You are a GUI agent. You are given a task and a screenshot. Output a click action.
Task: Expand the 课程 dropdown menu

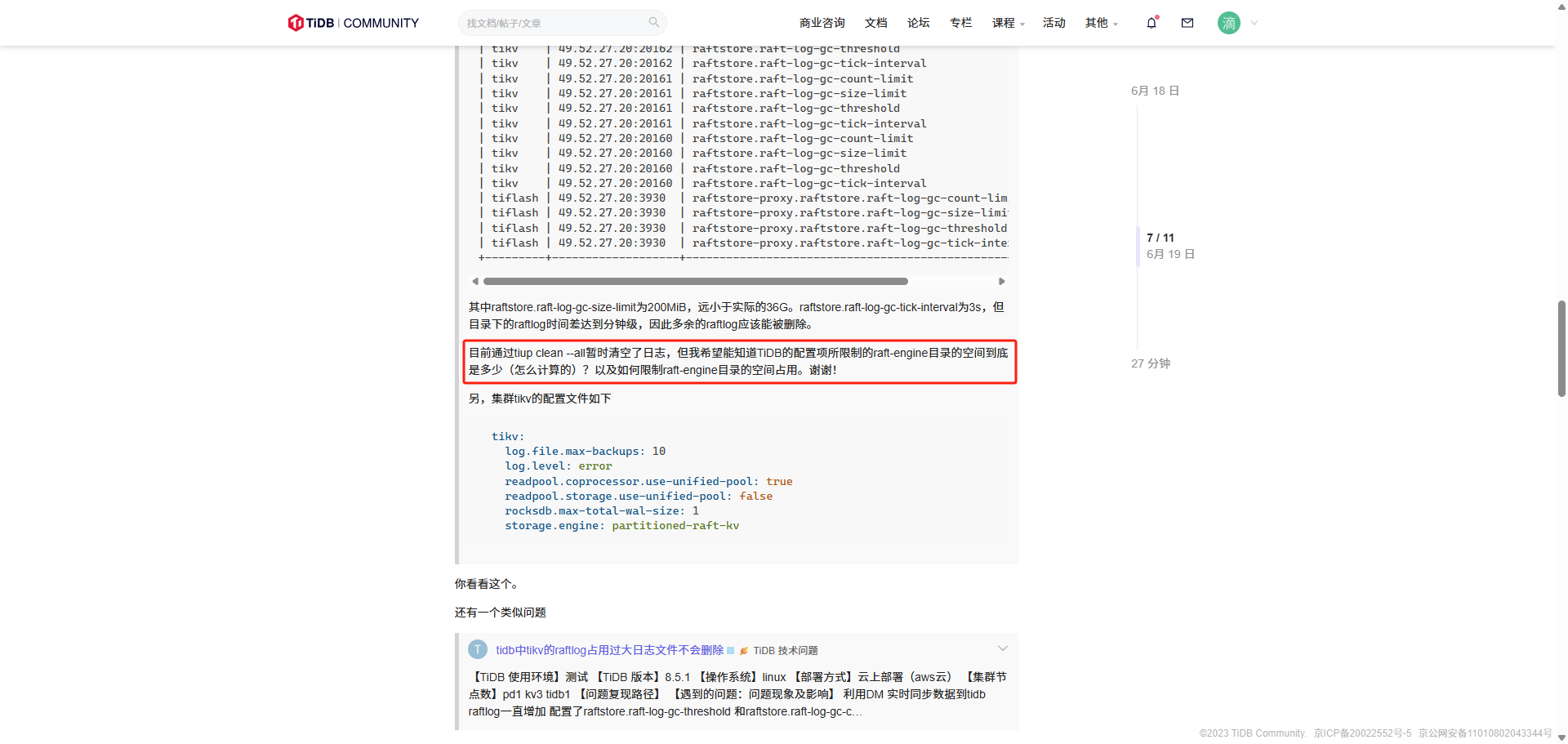(x=1008, y=23)
